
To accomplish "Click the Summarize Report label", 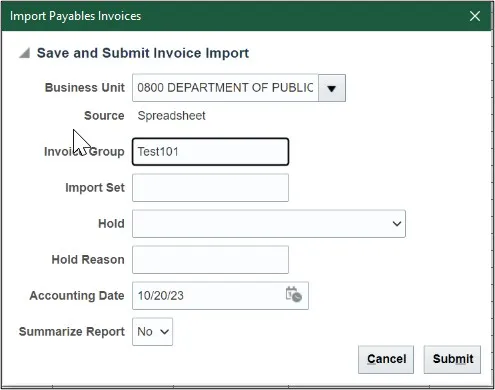I will coord(72,331).
